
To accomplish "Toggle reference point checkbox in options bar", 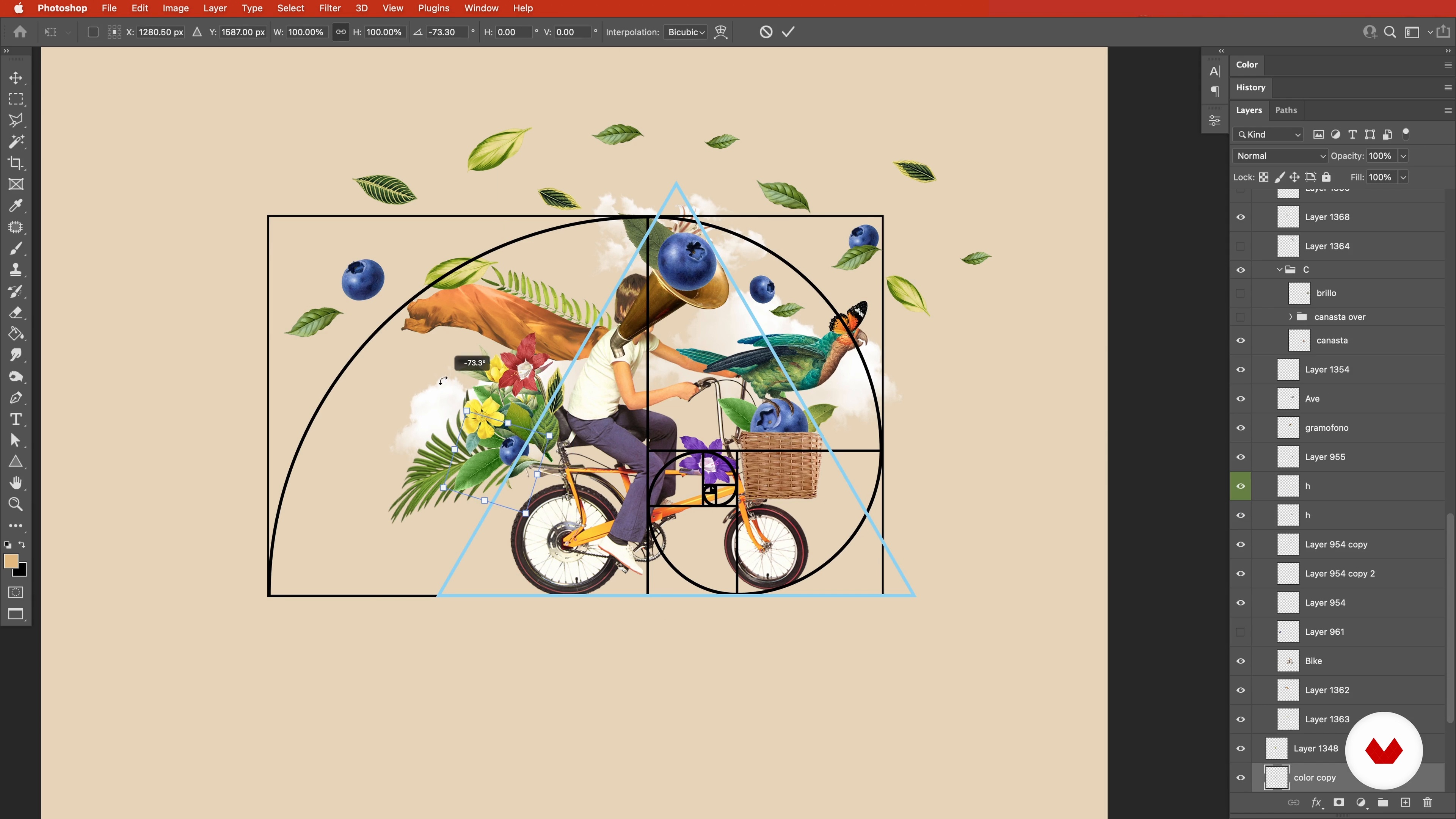I will [x=93, y=32].
